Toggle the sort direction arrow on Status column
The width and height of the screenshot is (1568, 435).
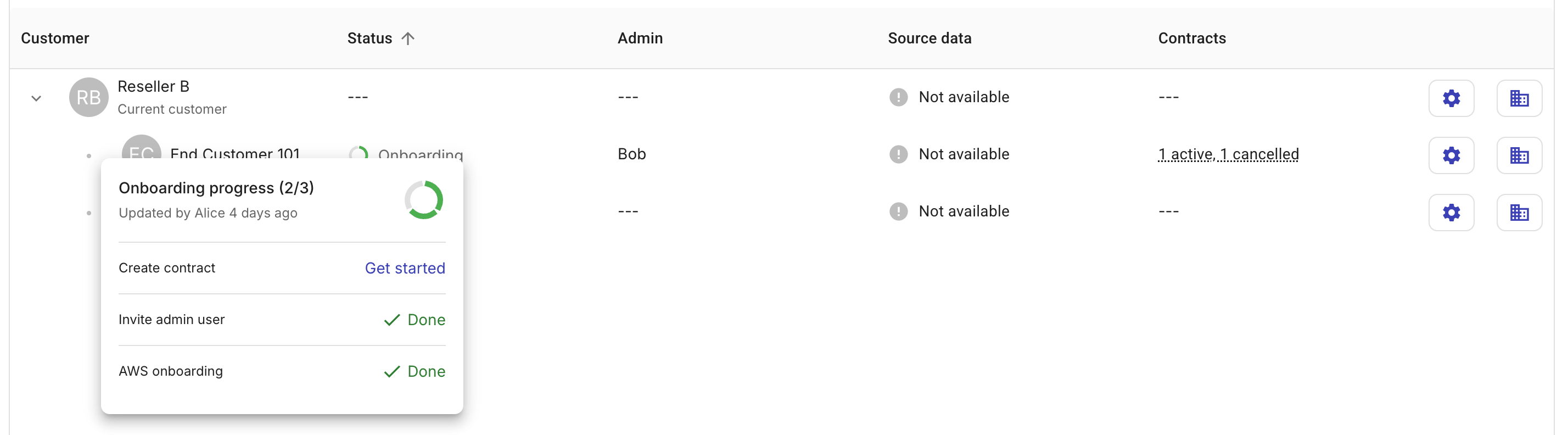408,38
